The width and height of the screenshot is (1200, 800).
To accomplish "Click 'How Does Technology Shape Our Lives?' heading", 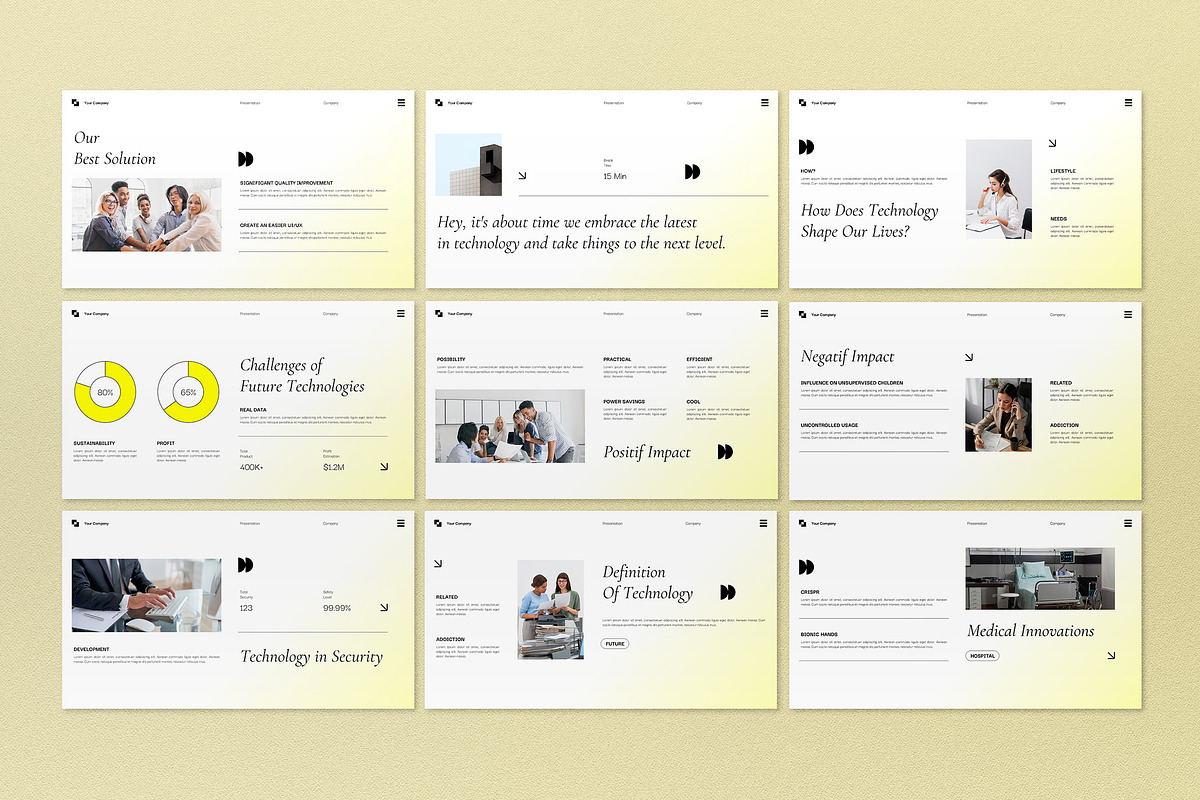I will (x=870, y=221).
